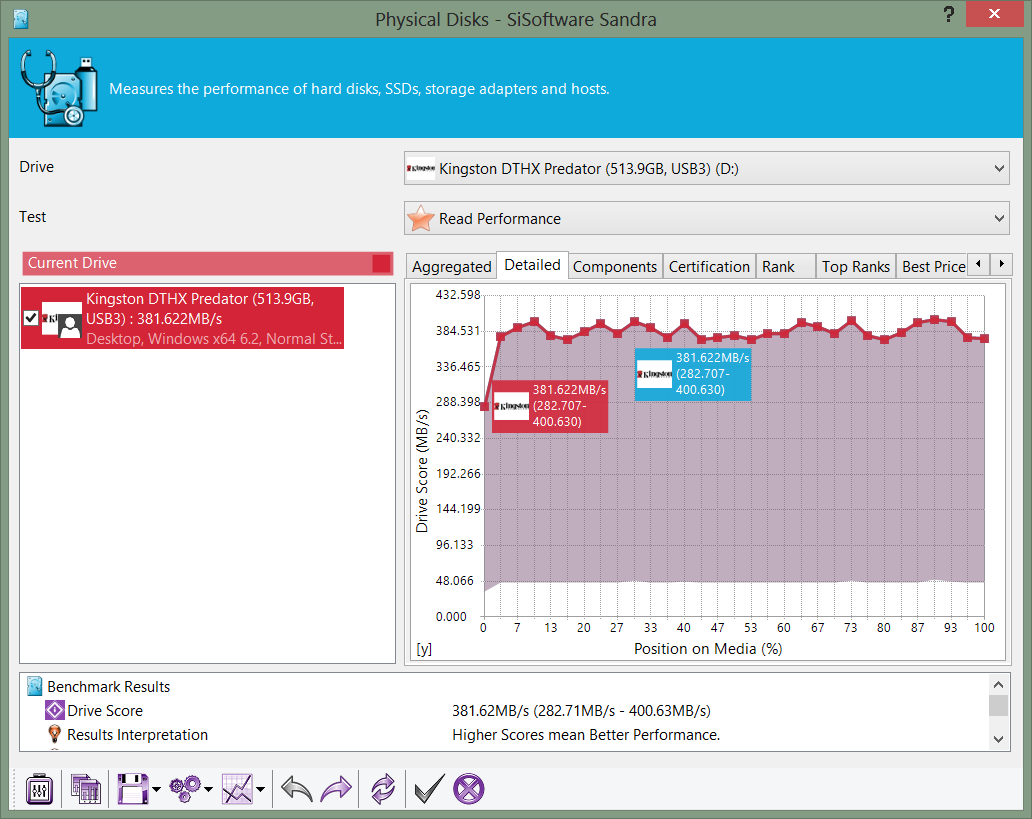Click the gears engine settings icon
The width and height of the screenshot is (1032, 819).
tap(185, 789)
